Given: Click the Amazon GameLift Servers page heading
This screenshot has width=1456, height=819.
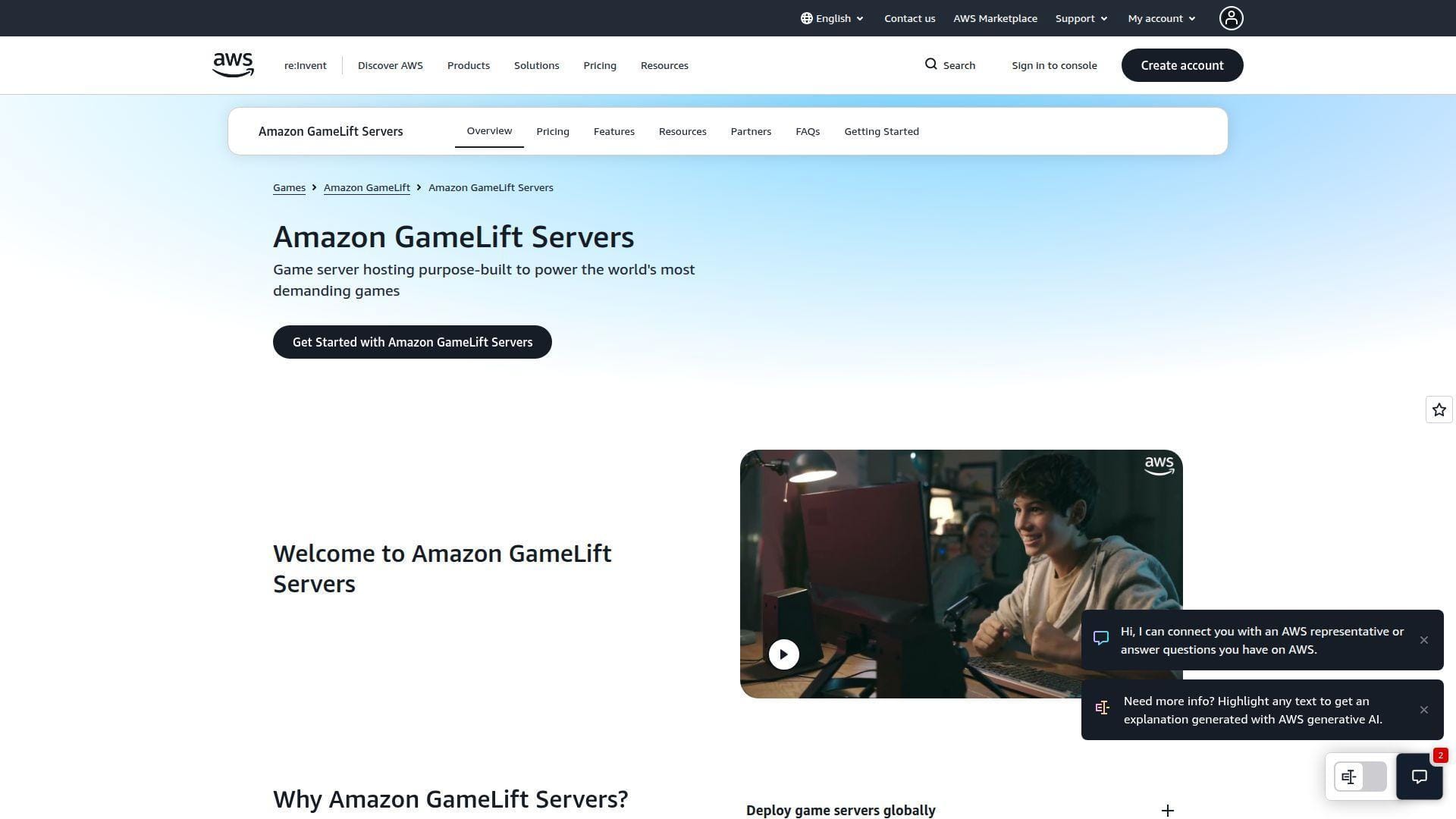Looking at the screenshot, I should pos(453,237).
